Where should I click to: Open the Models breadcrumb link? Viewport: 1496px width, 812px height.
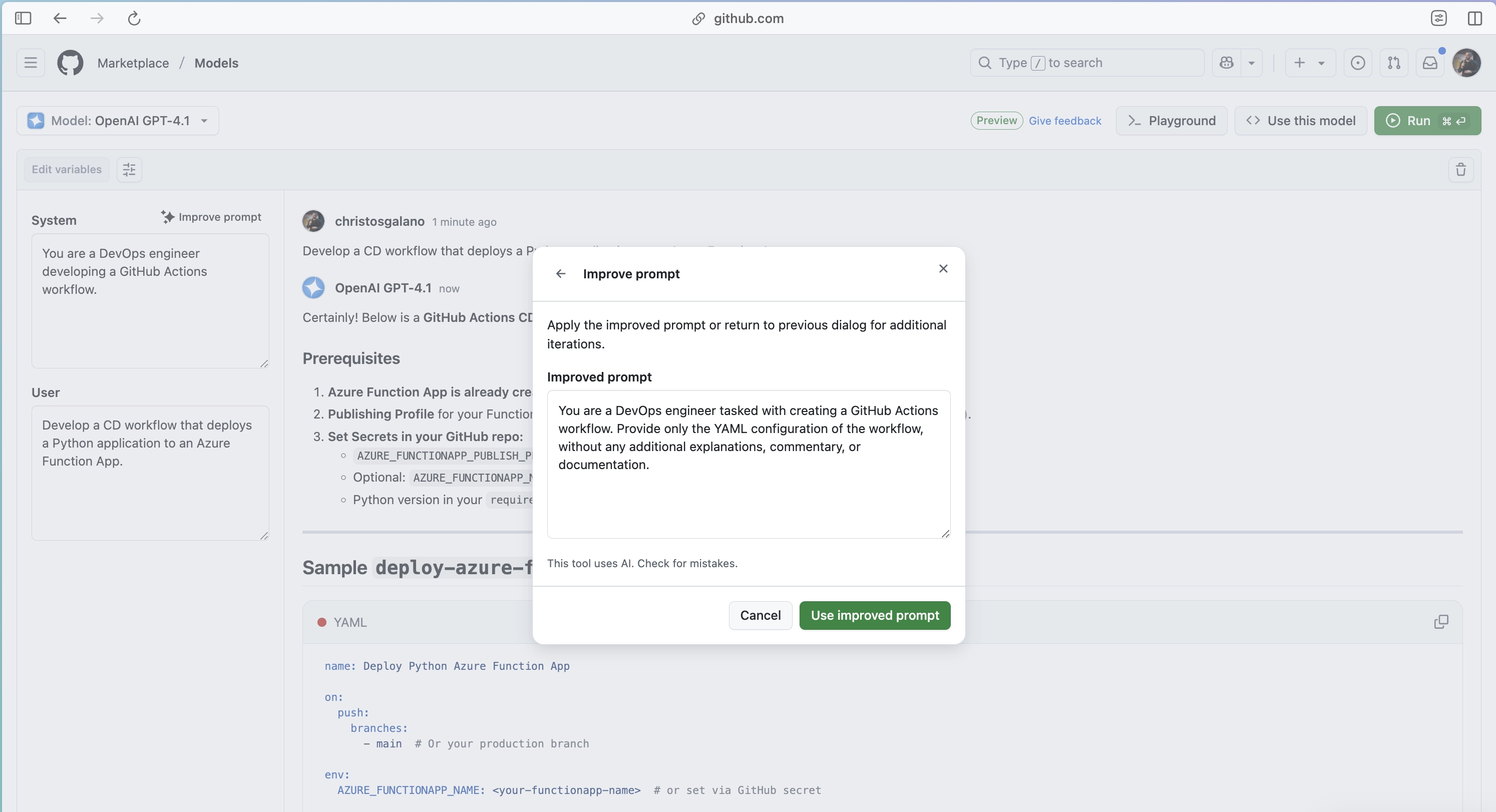click(216, 63)
